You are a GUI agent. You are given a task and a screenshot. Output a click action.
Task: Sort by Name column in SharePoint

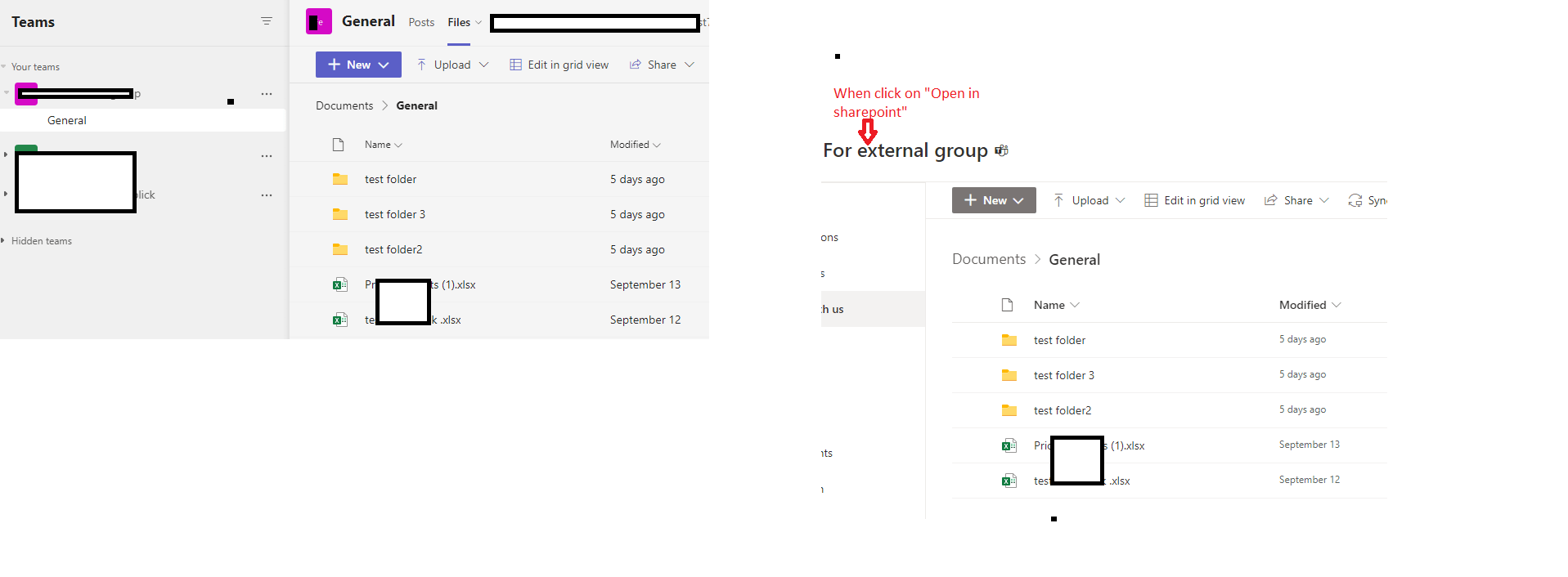1056,305
